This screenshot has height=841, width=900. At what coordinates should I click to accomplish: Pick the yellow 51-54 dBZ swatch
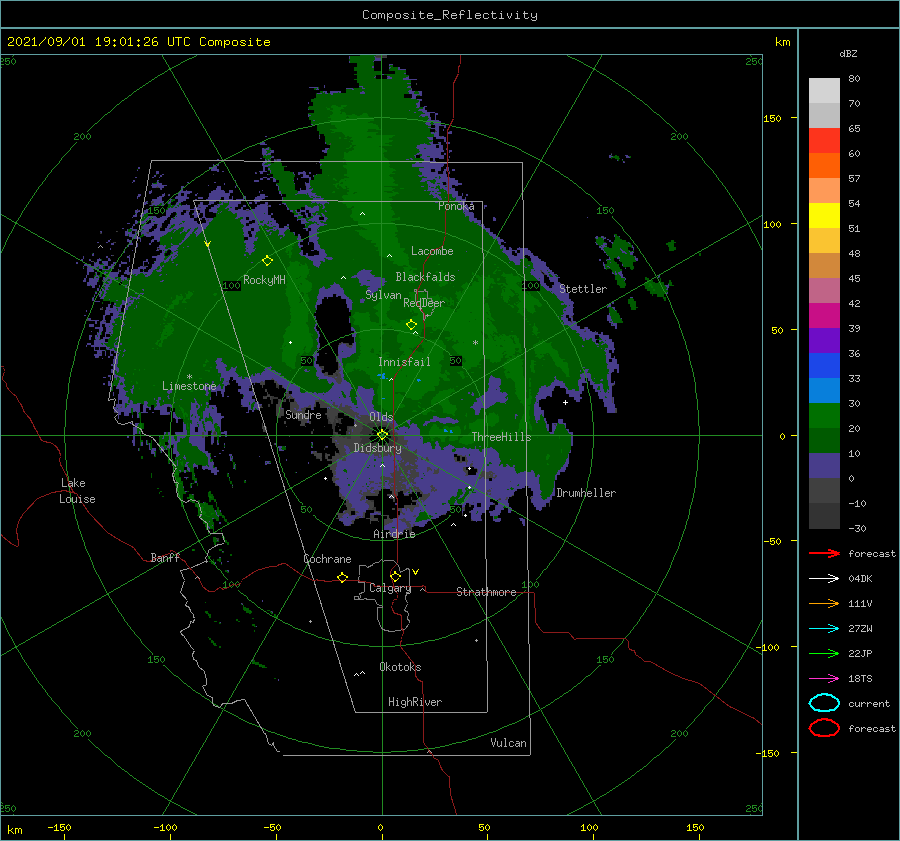coord(824,216)
